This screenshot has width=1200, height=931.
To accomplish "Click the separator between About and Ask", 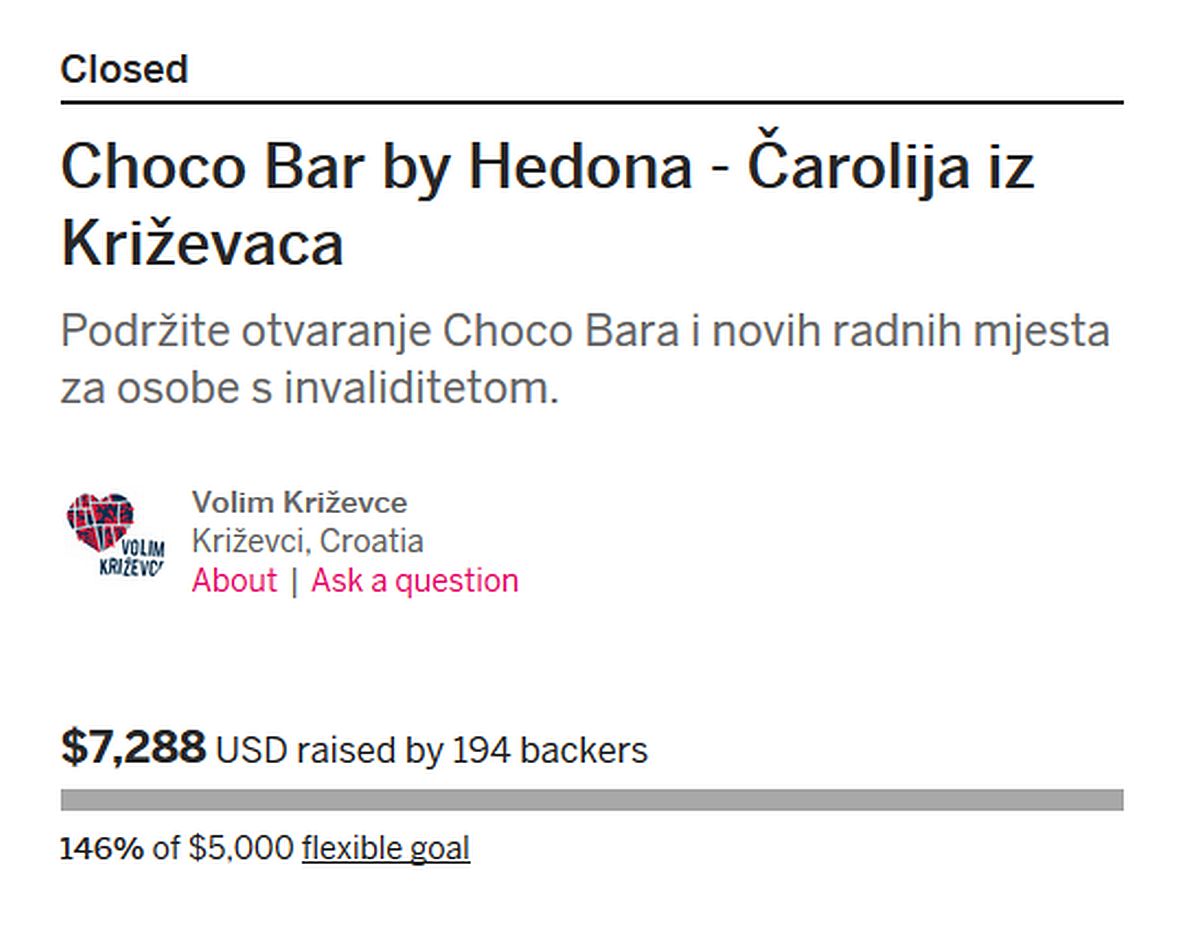I will tap(294, 581).
